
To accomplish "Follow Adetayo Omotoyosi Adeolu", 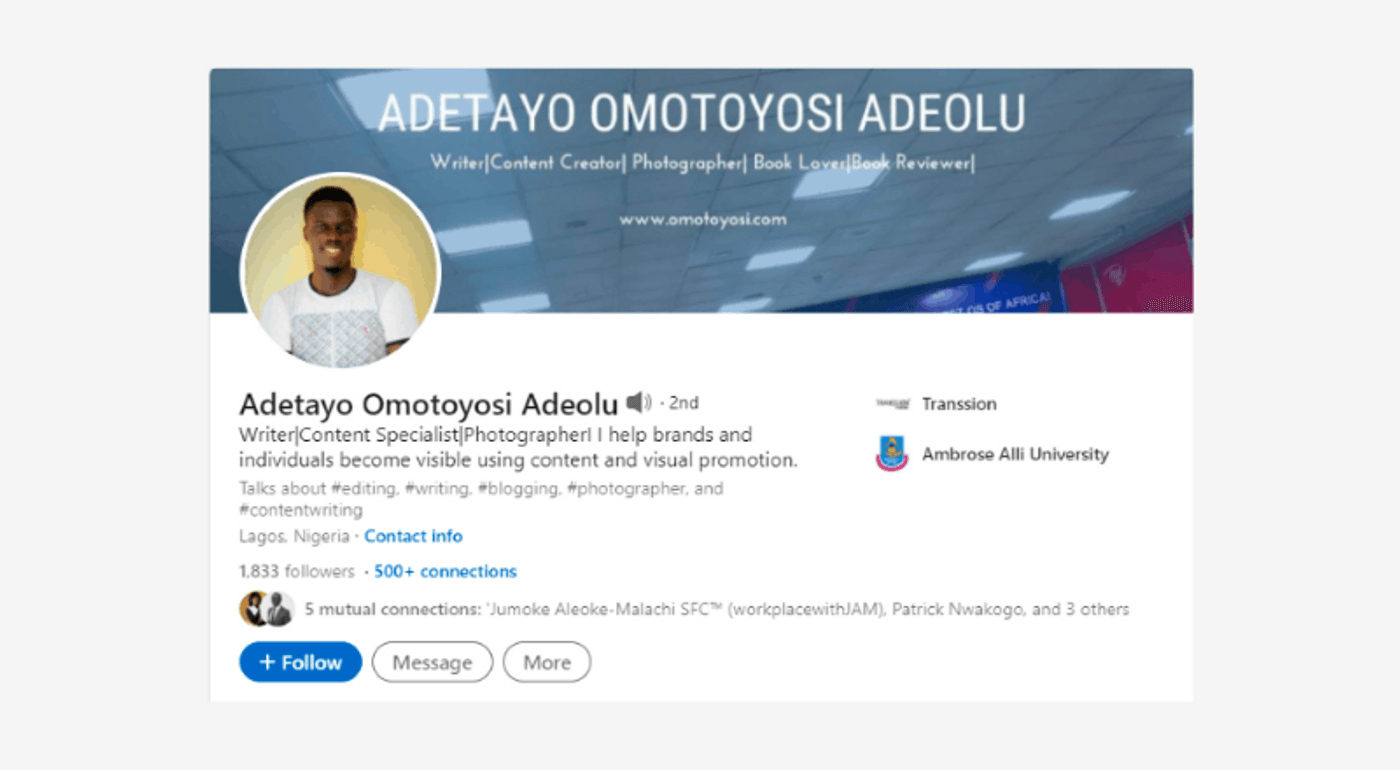I will coord(300,662).
